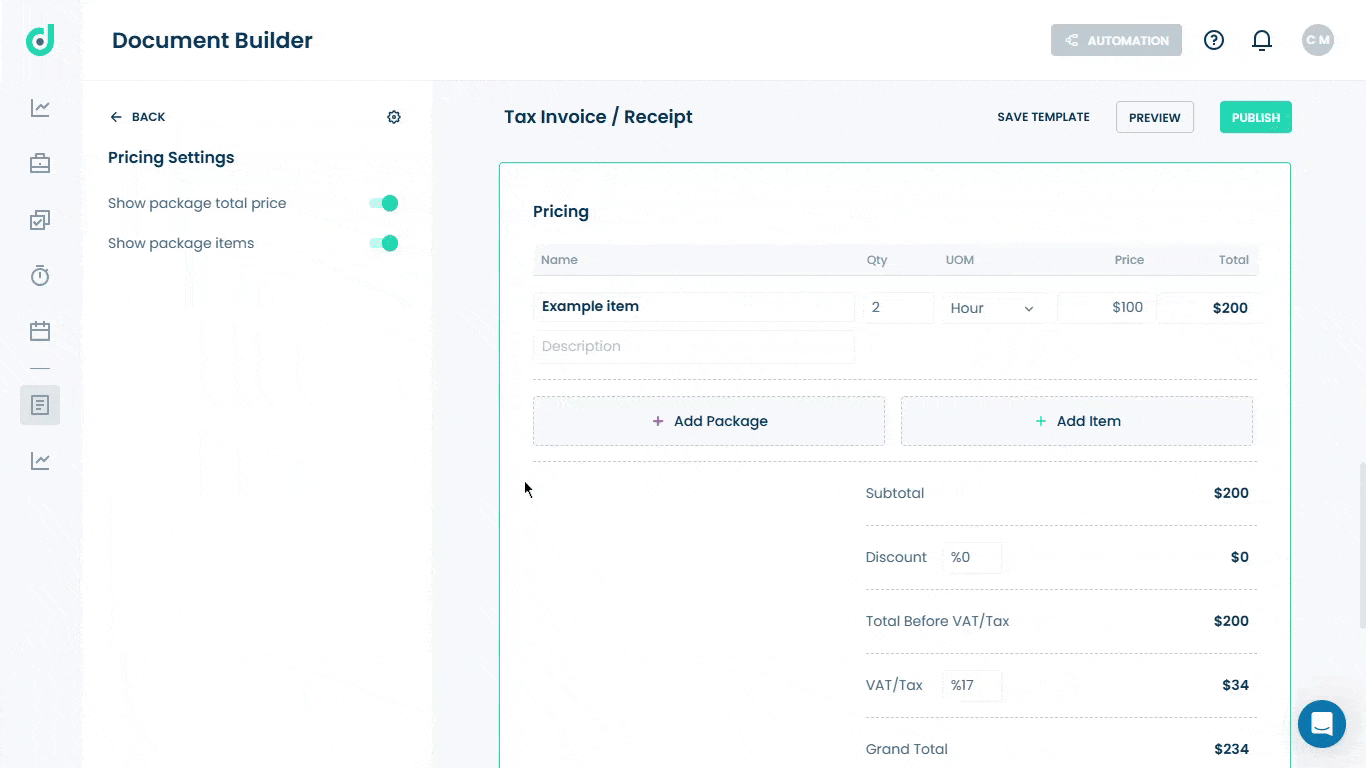Image resolution: width=1366 pixels, height=768 pixels.
Task: Open the help question mark icon
Action: tap(1214, 40)
